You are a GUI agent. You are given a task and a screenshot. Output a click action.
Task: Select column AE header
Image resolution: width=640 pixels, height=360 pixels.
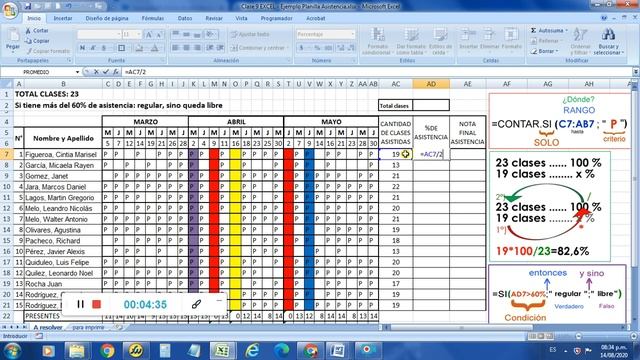coord(467,84)
